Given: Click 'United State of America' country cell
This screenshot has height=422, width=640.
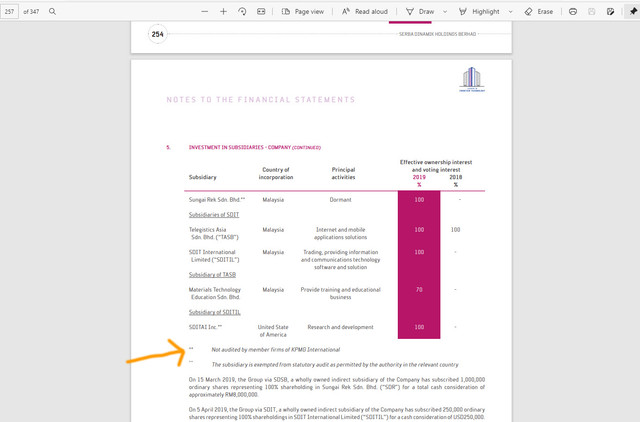Looking at the screenshot, I should coord(273,331).
